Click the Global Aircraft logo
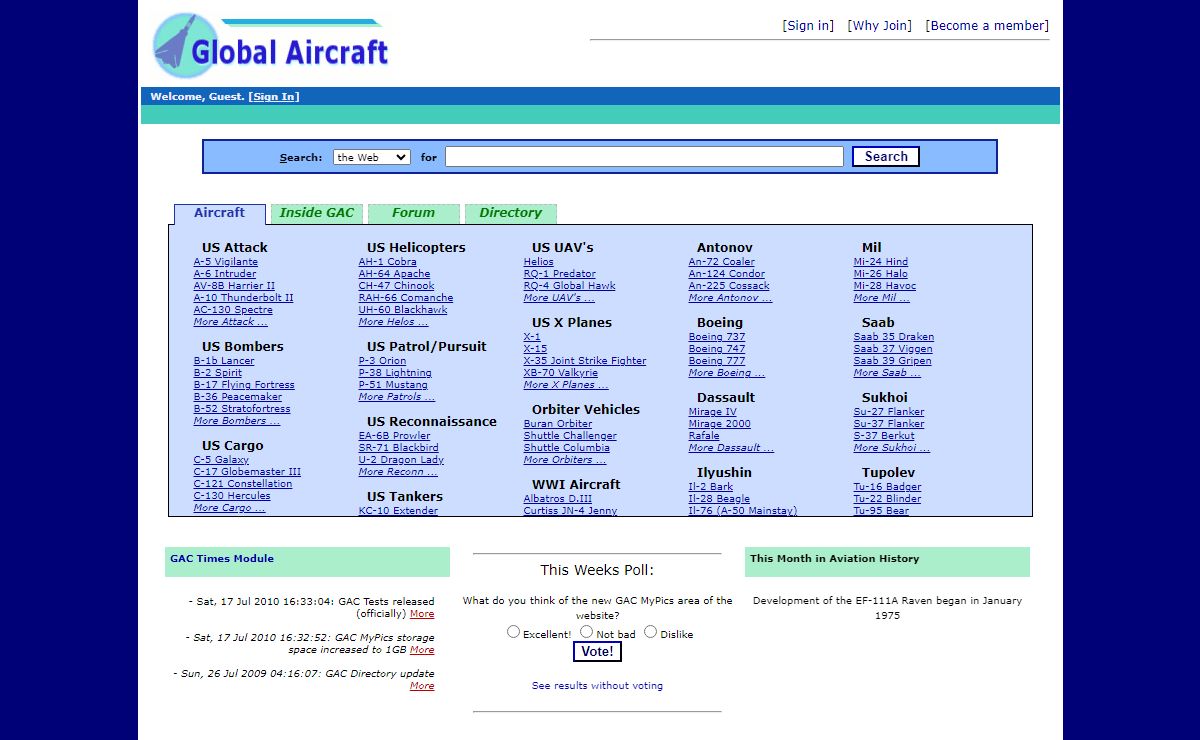This screenshot has width=1200, height=740. [271, 47]
